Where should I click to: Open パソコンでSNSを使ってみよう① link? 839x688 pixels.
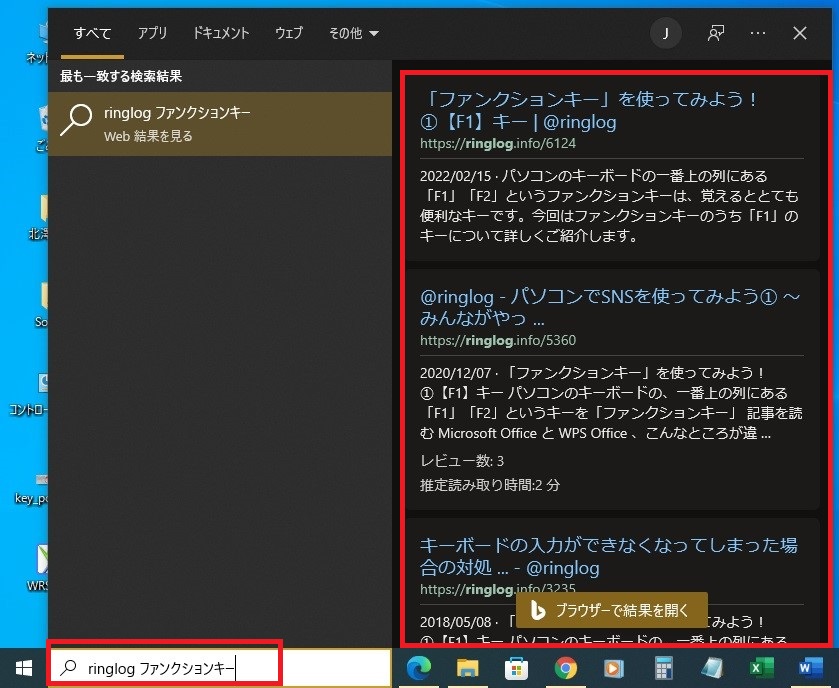click(x=610, y=307)
